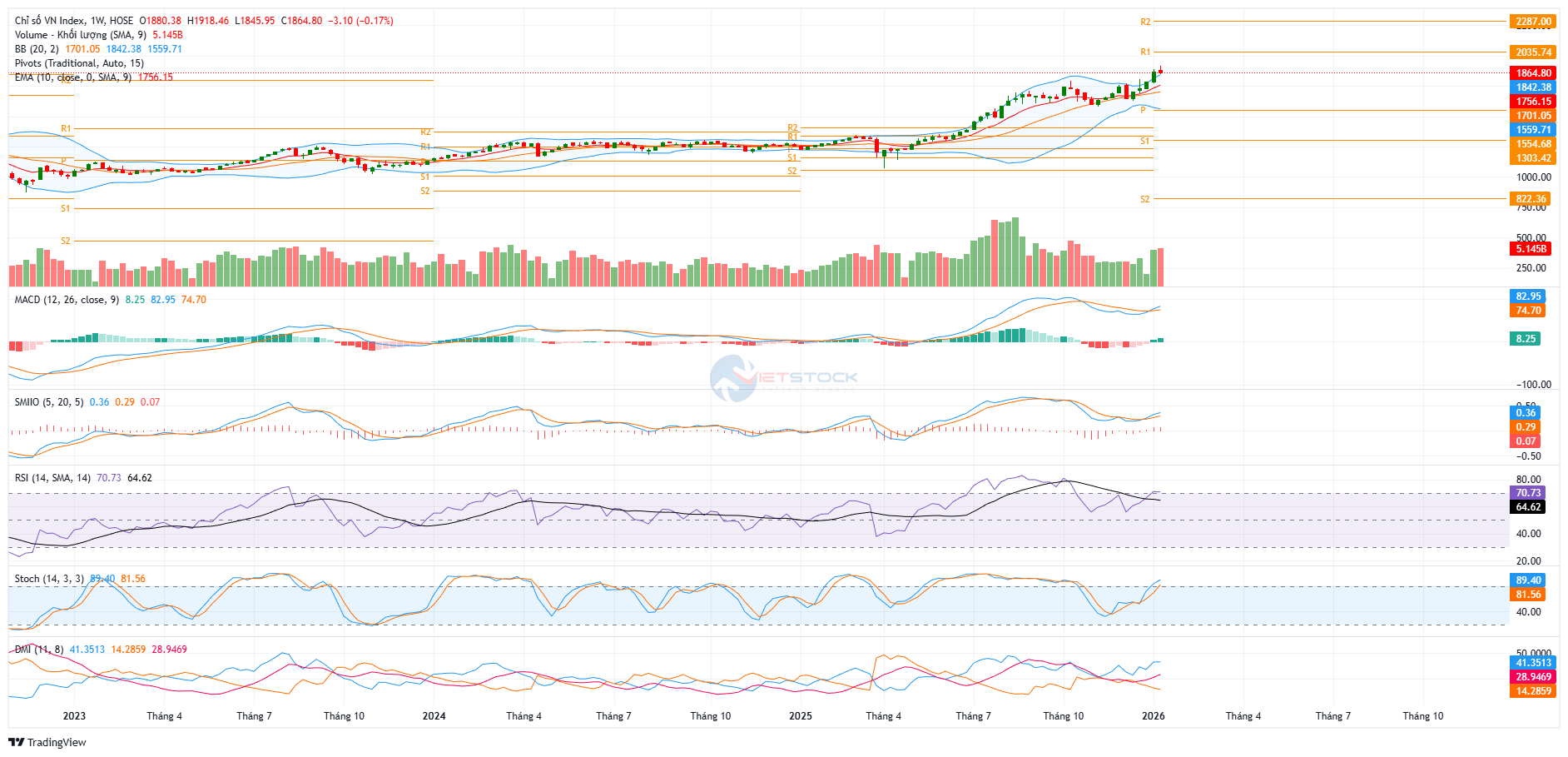Click the Stoch (14, 3, 3) indicator label
Screen dimensions: 1568x757
49,579
